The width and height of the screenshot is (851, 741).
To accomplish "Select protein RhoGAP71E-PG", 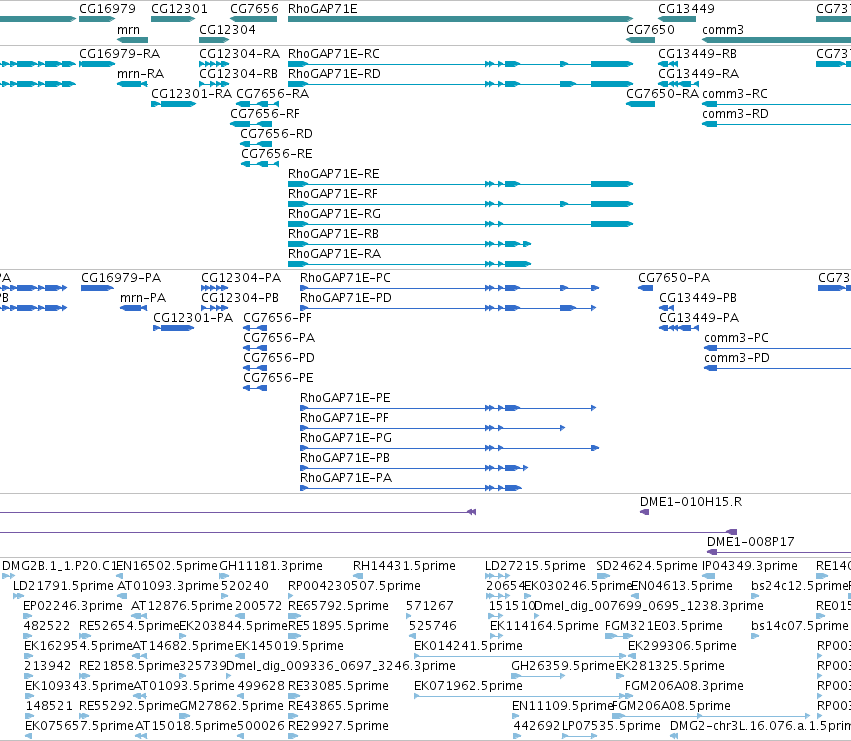I will tap(346, 439).
